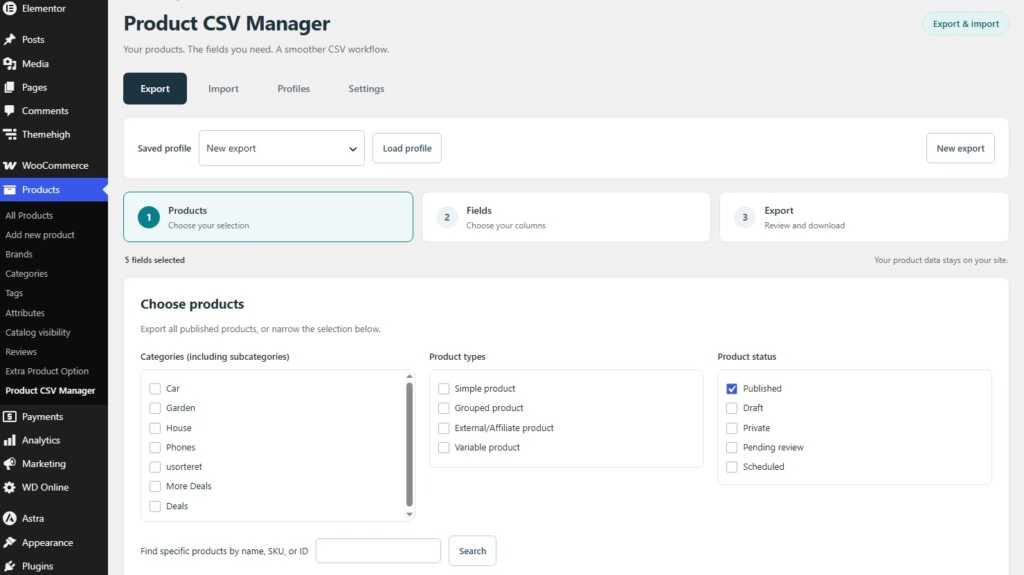Go to step 3 Export

pos(863,217)
